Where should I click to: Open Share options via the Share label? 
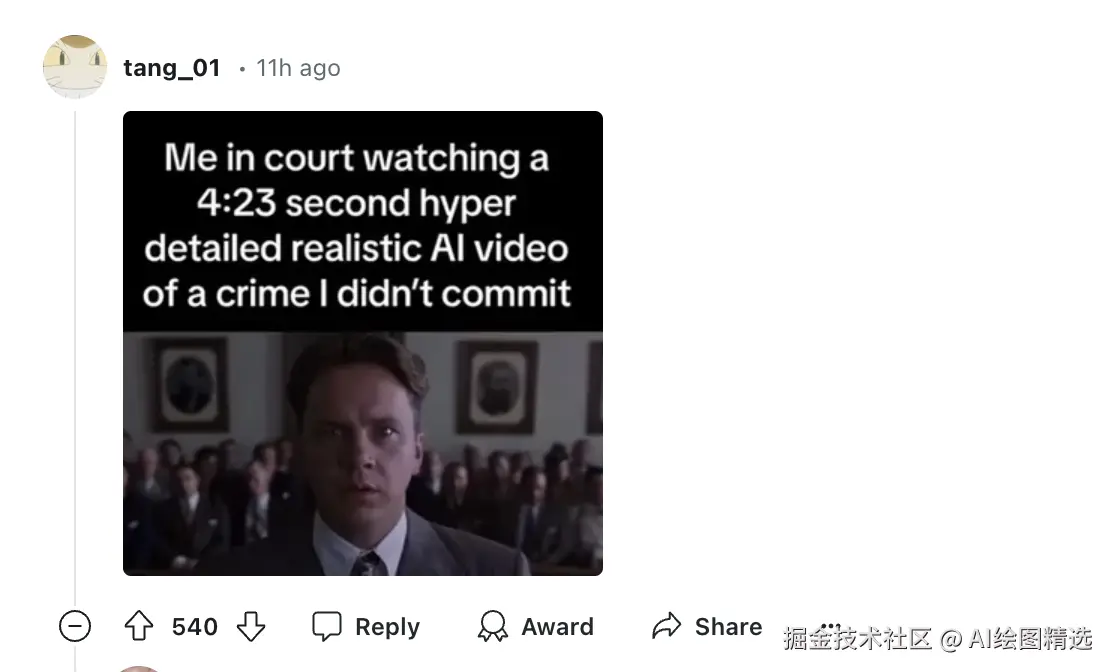click(x=728, y=627)
